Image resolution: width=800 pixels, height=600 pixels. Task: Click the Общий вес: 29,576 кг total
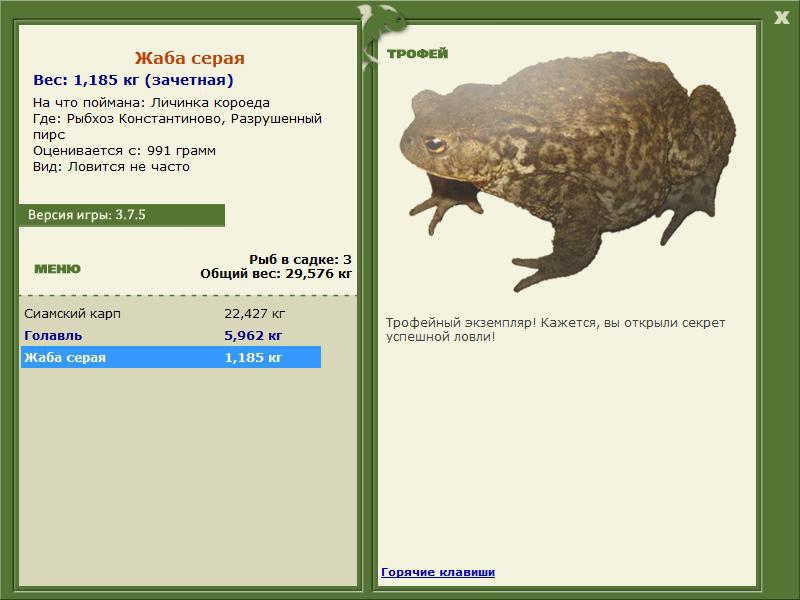[276, 273]
